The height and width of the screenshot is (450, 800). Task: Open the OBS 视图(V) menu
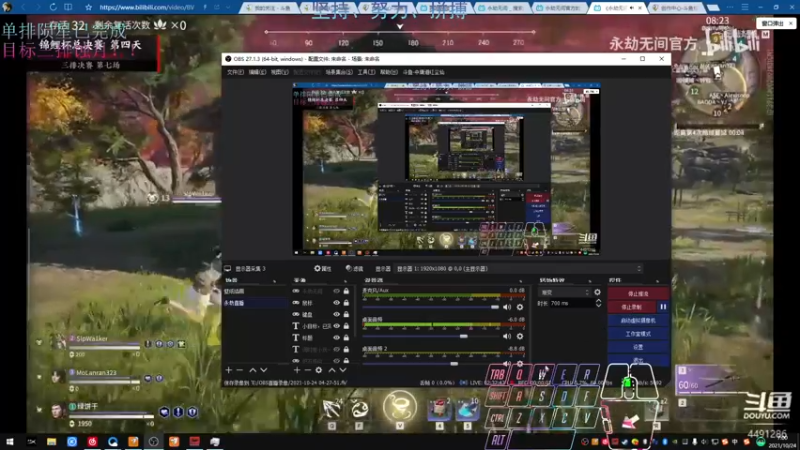click(x=280, y=72)
